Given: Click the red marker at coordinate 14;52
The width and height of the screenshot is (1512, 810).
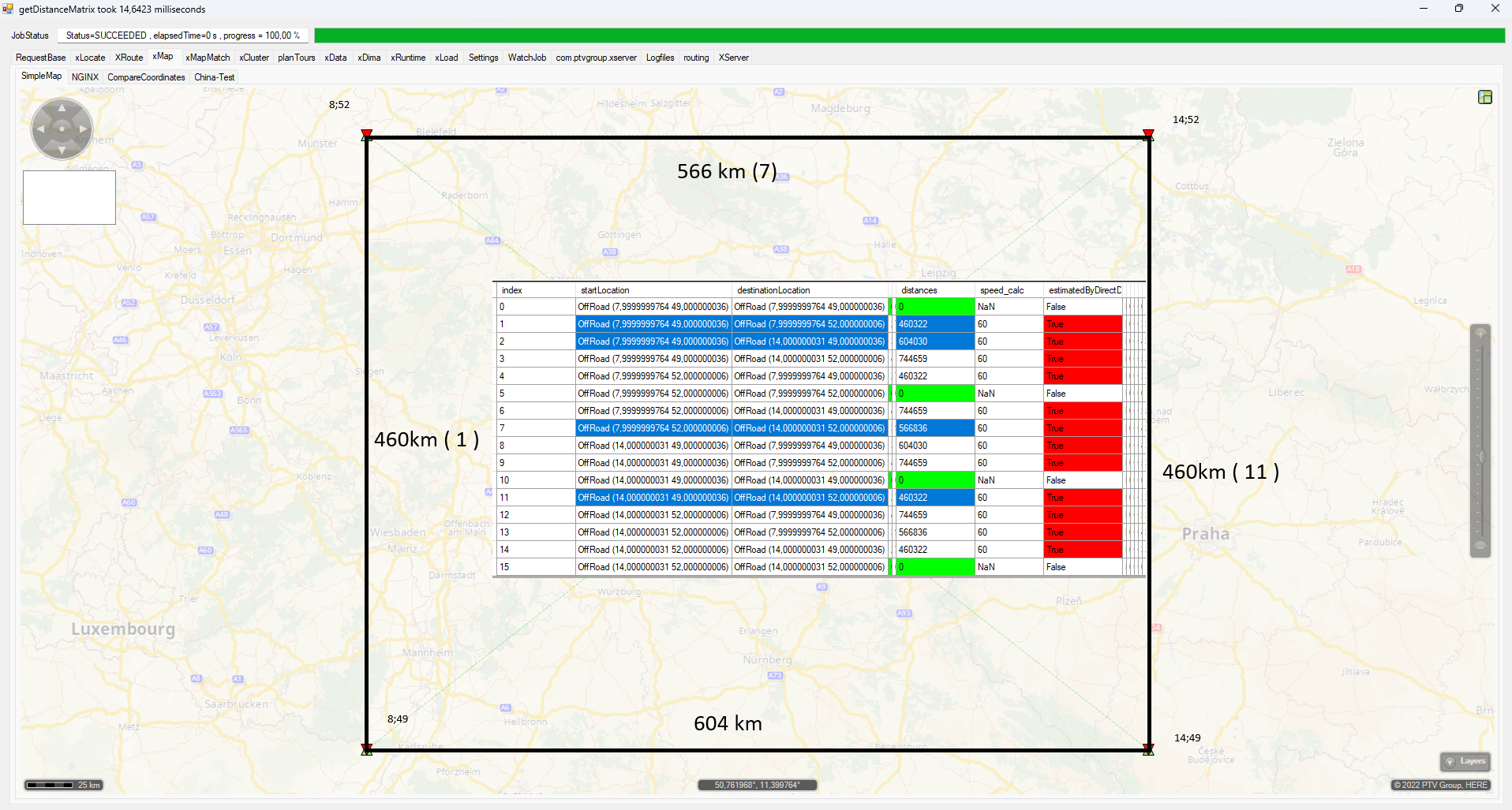Looking at the screenshot, I should point(1148,135).
